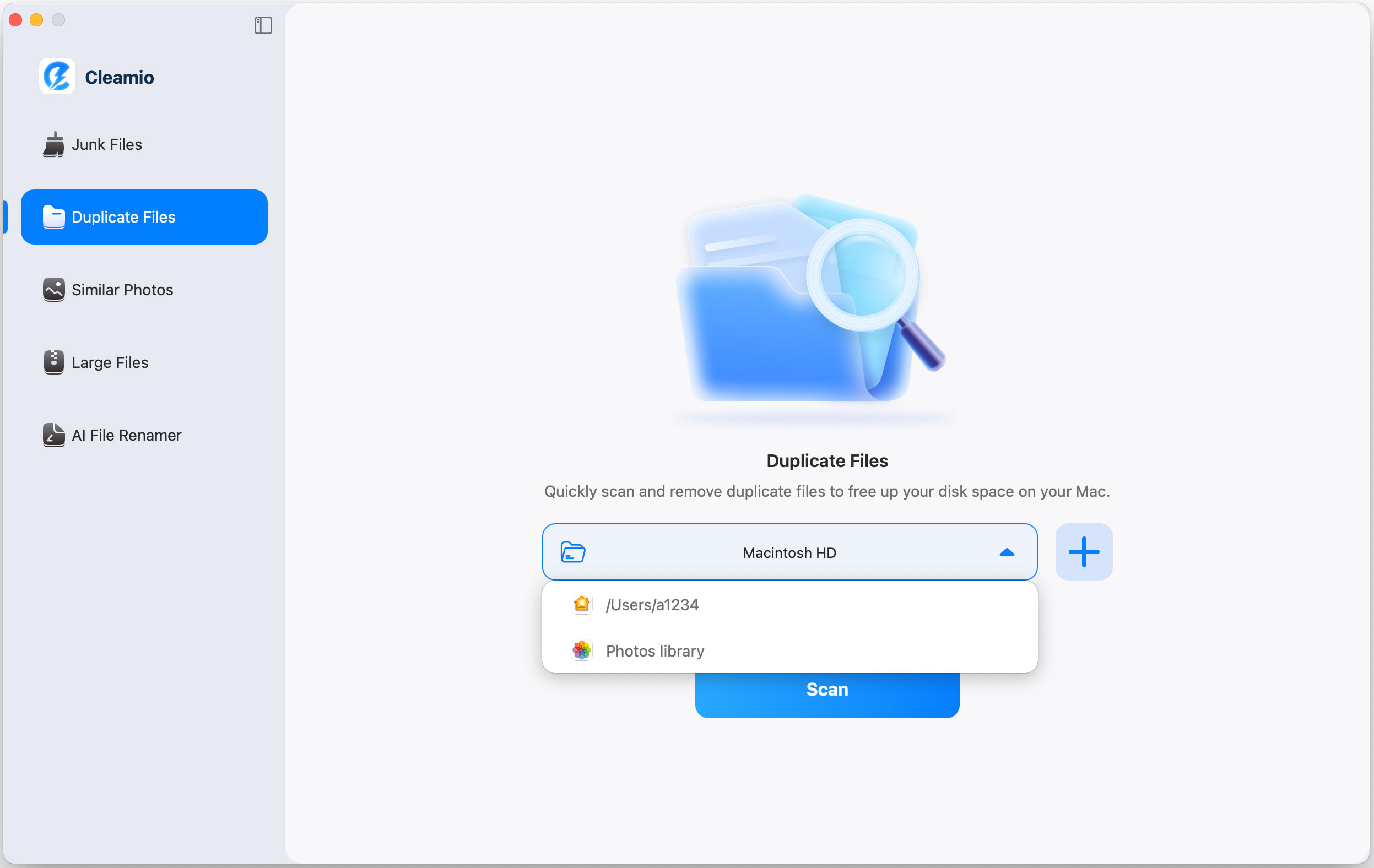Click the Cleamio logo icon

click(x=57, y=76)
